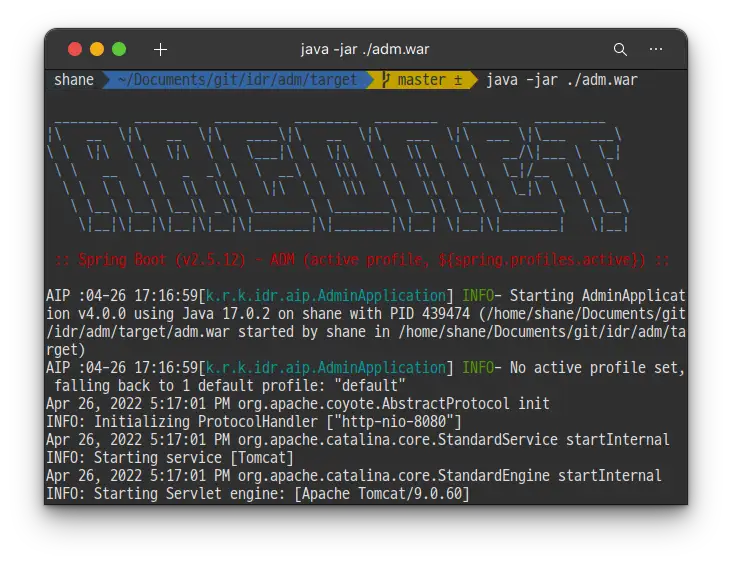Click the green INFO label before 'Starting AdminApplication'

pyautogui.click(x=478, y=296)
